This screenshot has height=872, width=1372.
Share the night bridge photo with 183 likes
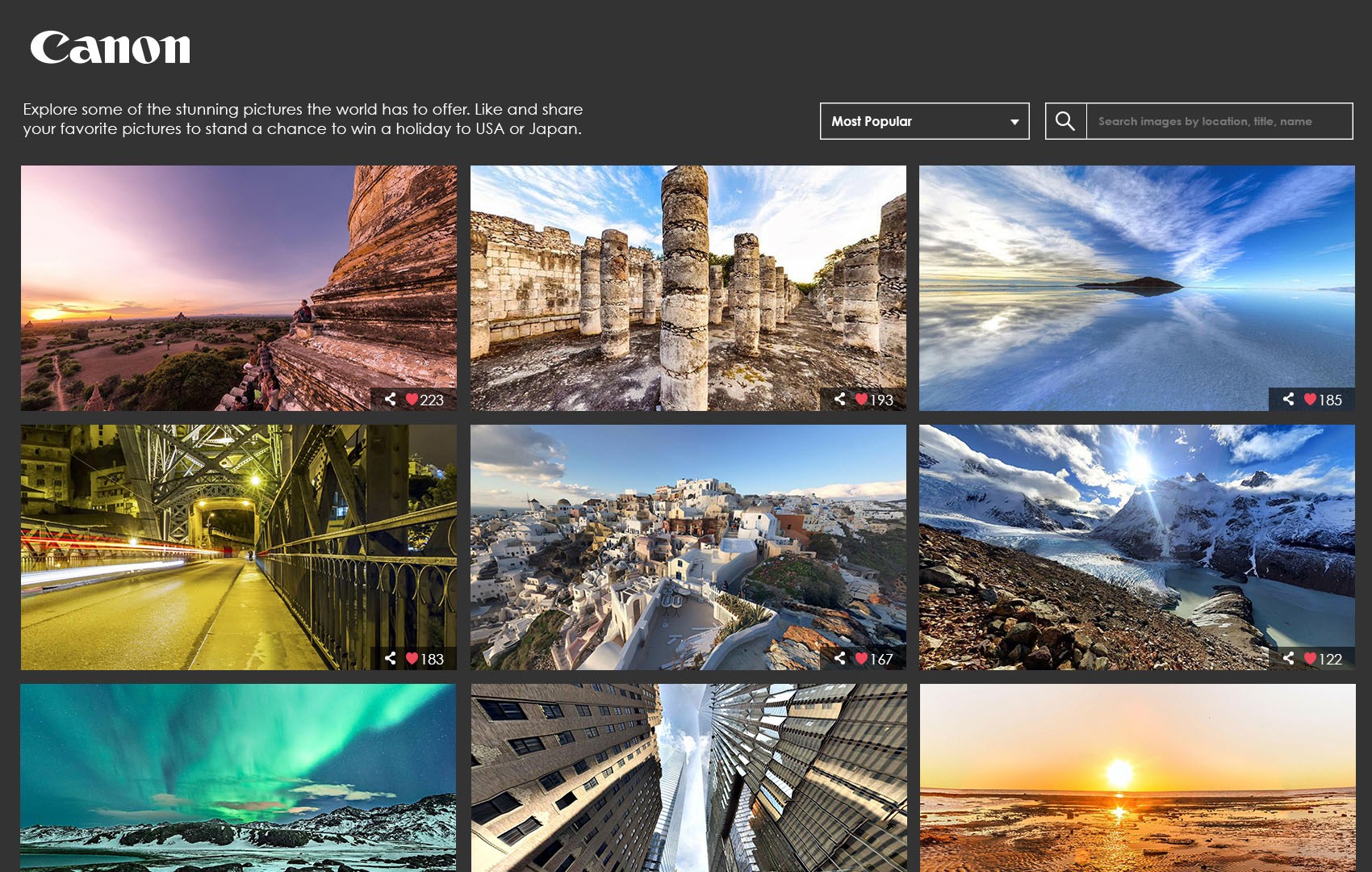click(x=391, y=658)
